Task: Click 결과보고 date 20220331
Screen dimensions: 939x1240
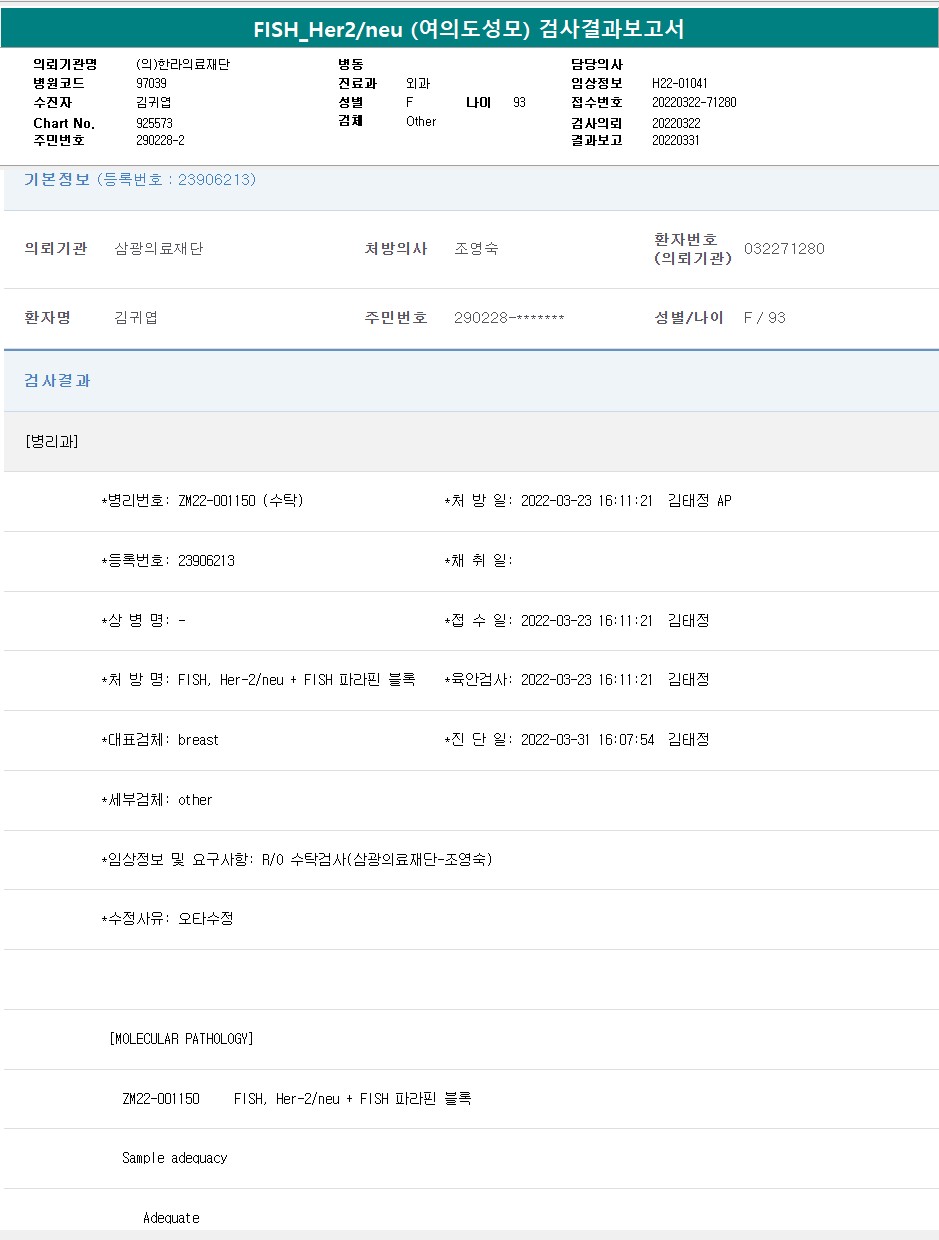Action: [x=675, y=141]
